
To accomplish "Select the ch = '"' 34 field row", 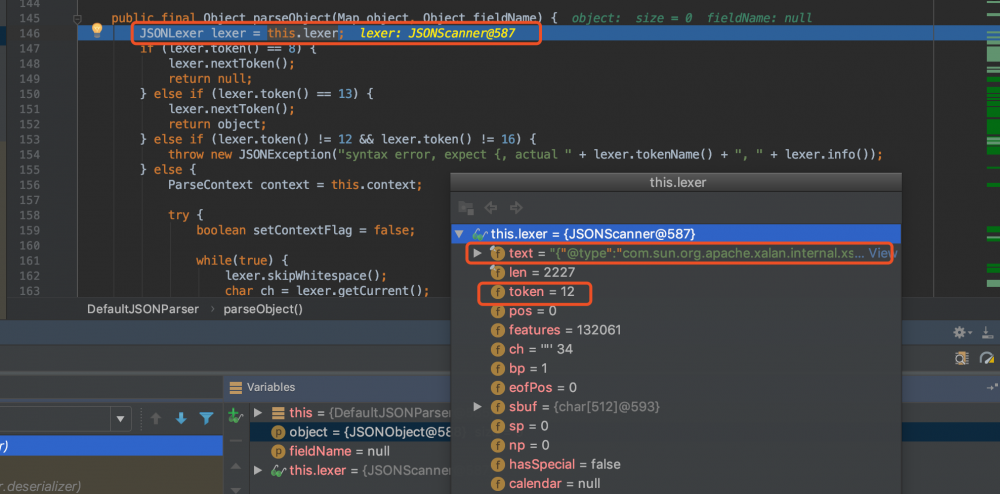I will coord(675,349).
